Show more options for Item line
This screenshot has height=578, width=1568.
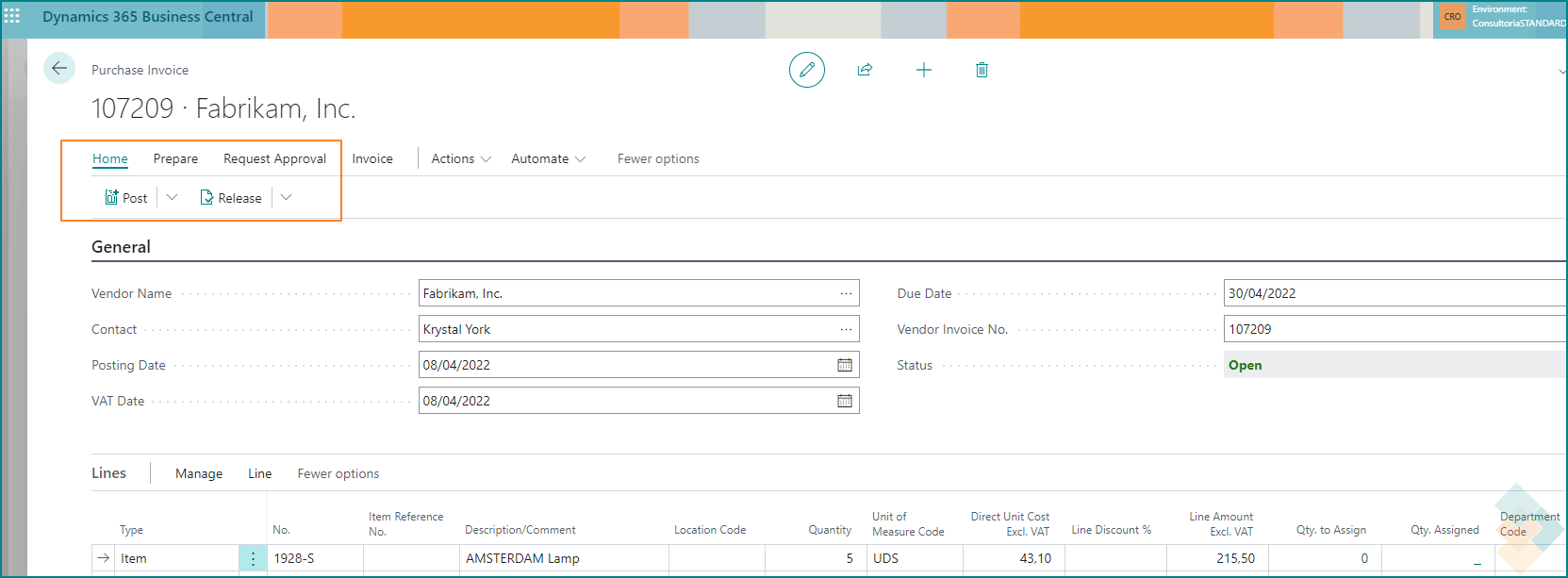click(x=253, y=558)
